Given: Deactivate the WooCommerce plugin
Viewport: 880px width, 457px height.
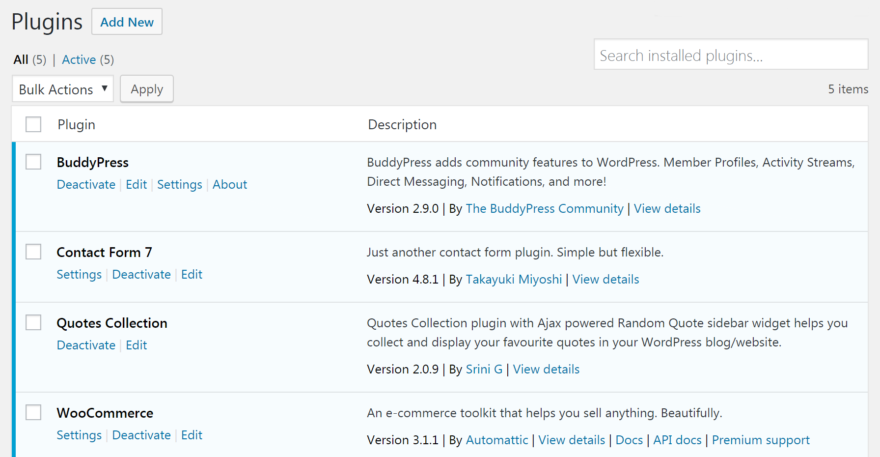Looking at the screenshot, I should coord(141,436).
